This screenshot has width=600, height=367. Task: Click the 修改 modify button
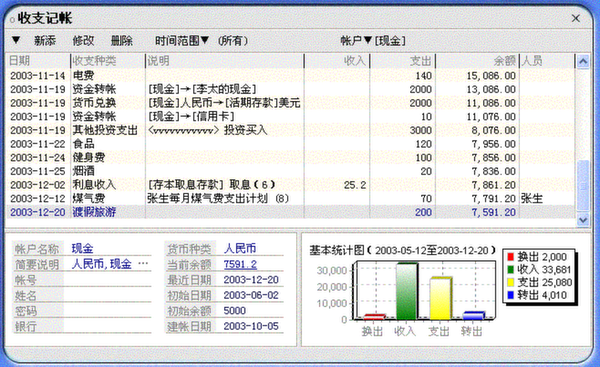(x=83, y=40)
